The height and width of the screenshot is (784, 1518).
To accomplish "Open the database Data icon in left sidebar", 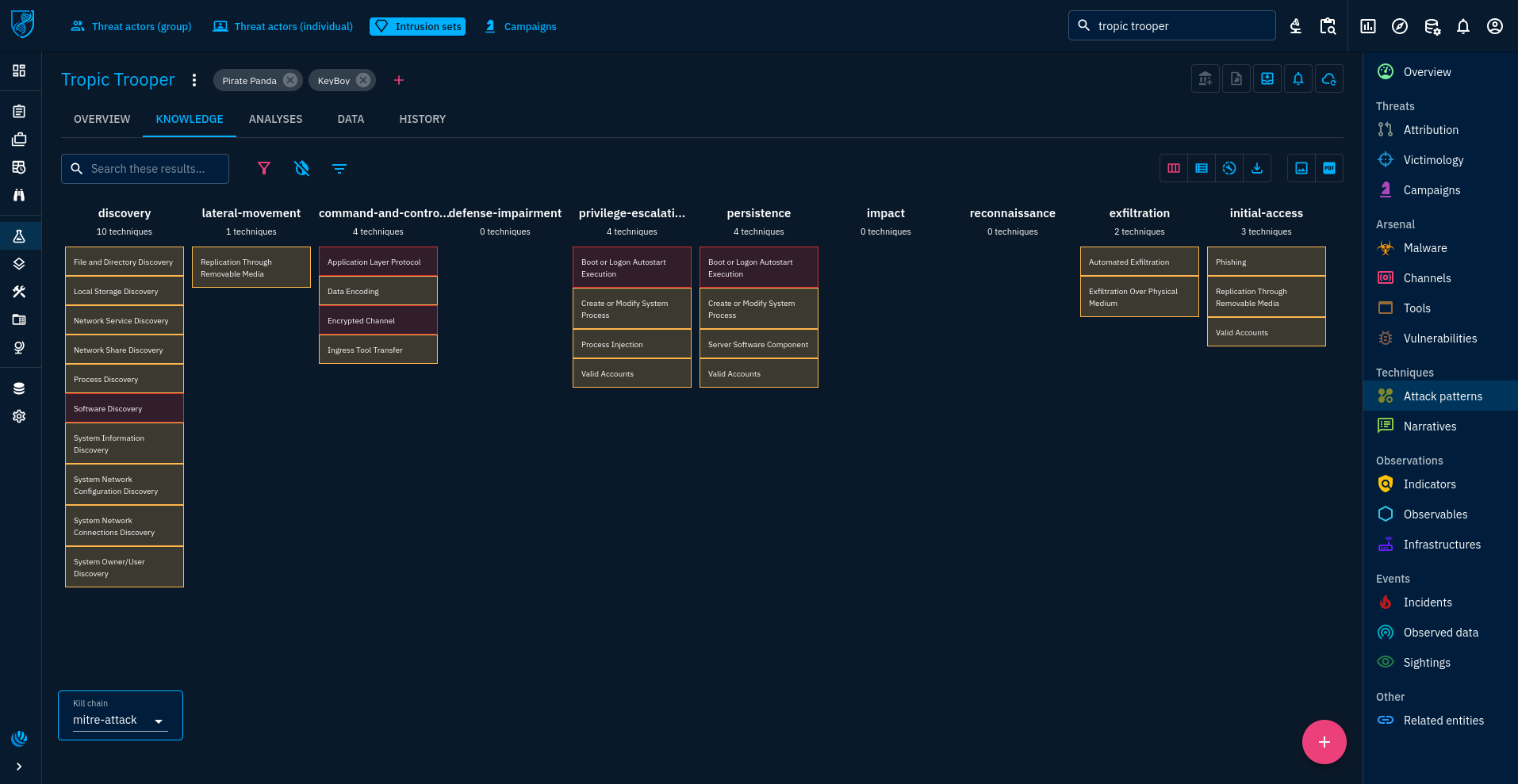I will pyautogui.click(x=19, y=388).
